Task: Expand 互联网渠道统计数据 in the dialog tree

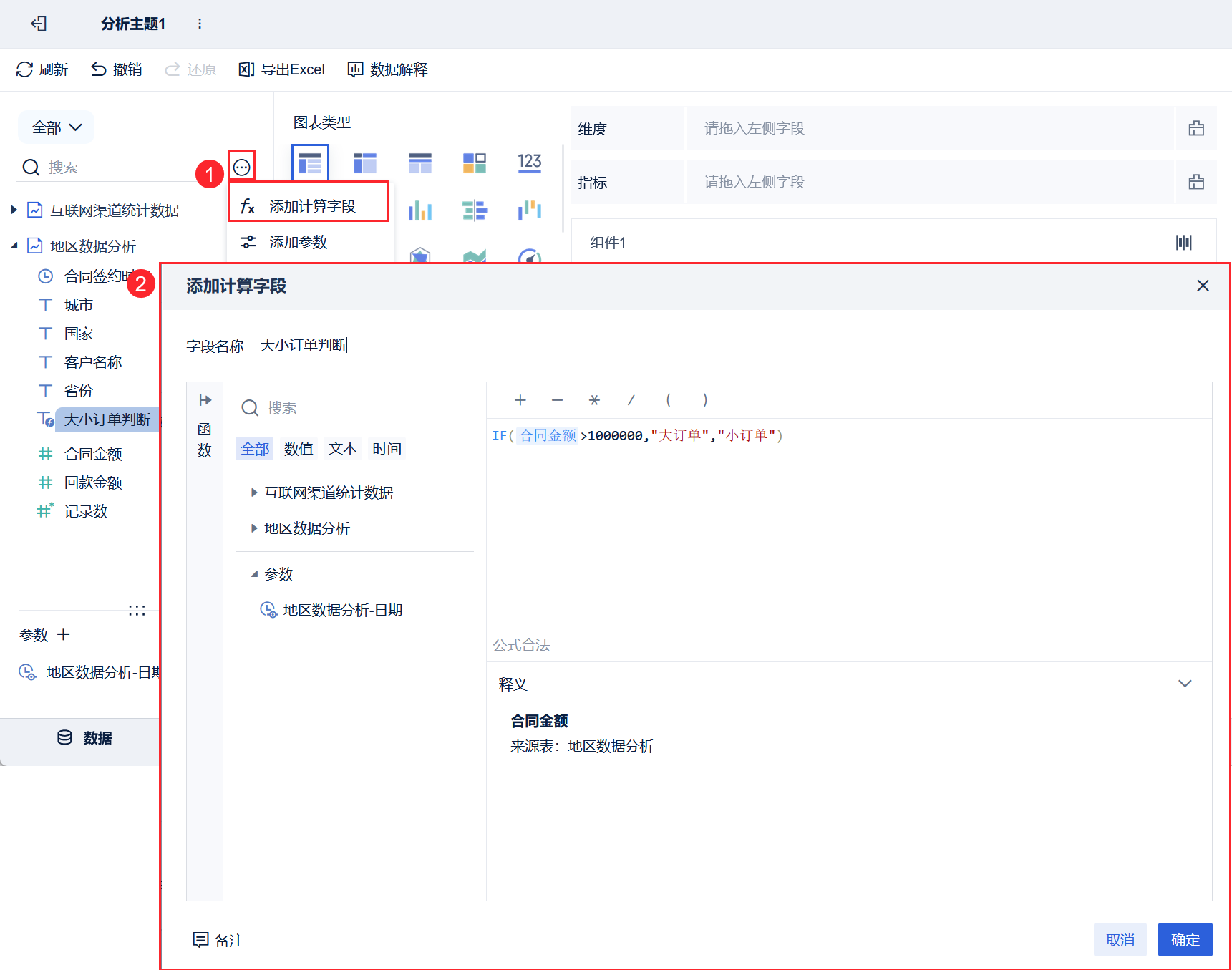Action: point(254,493)
